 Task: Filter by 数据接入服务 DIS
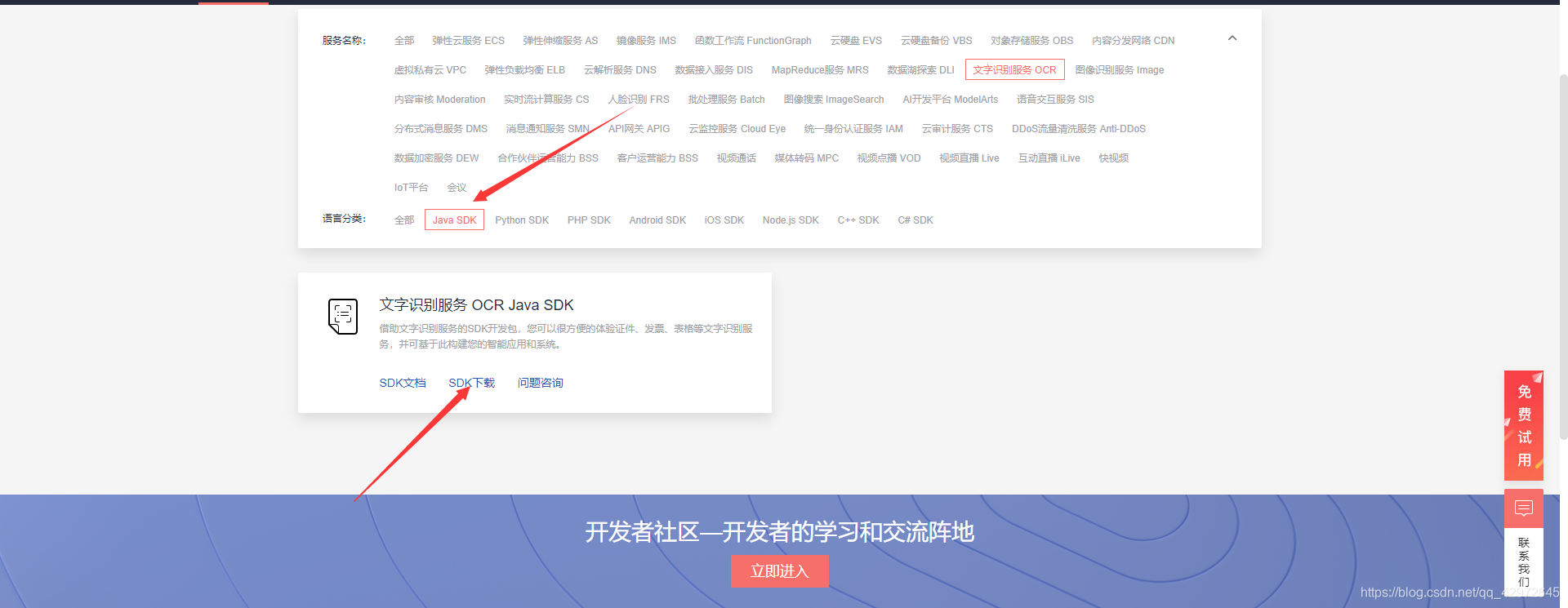pos(714,70)
